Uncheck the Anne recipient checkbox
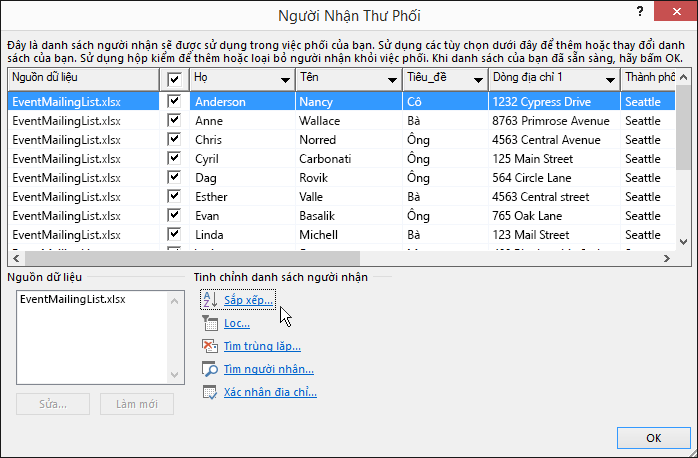 coord(174,120)
